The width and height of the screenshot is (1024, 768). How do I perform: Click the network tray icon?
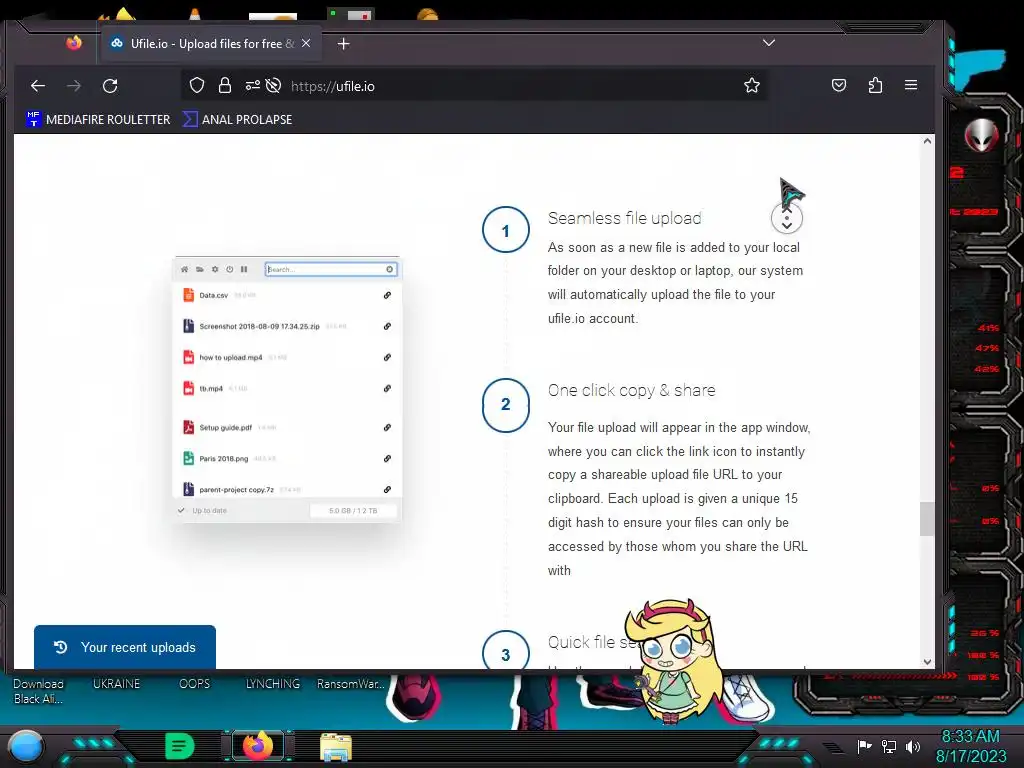pyautogui.click(x=888, y=746)
